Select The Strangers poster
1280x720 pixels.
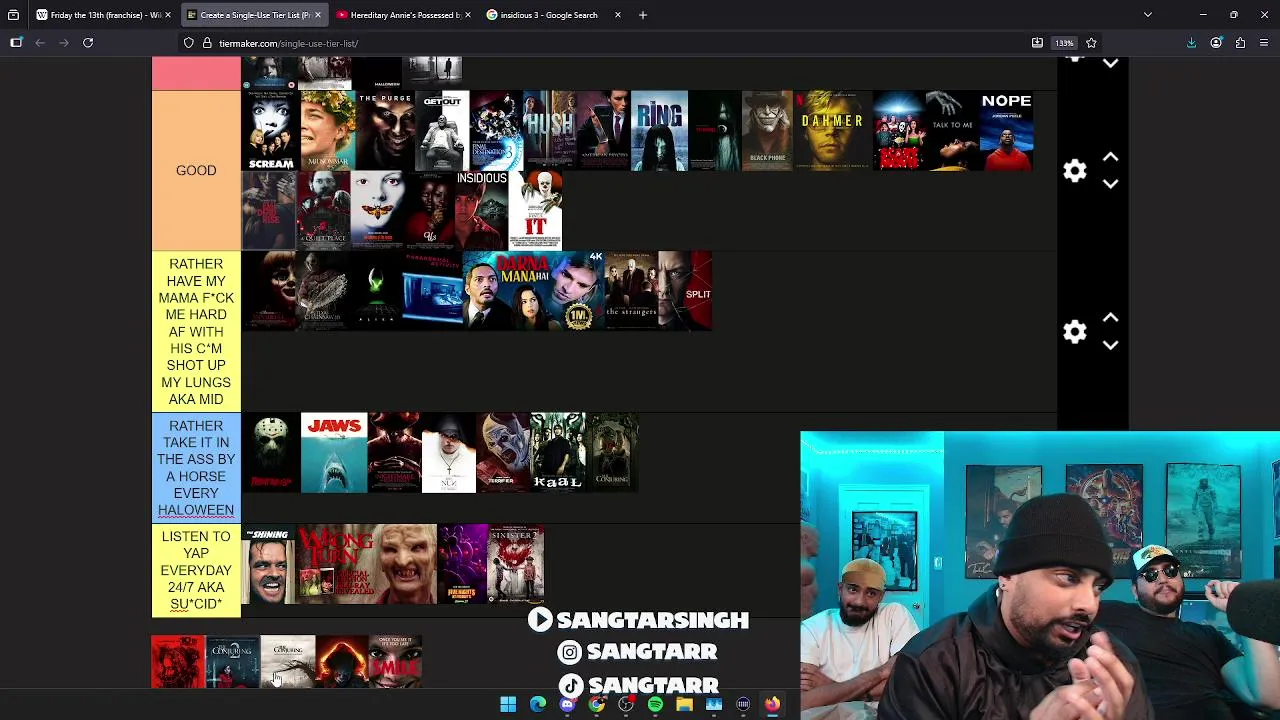click(631, 291)
